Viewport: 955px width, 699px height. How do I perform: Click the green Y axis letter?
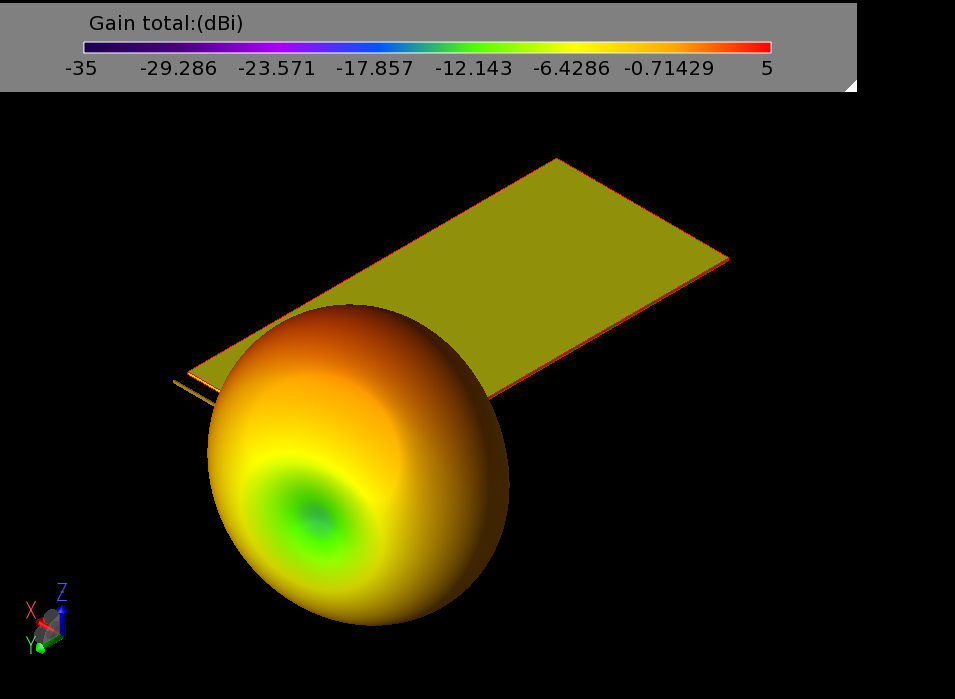31,647
